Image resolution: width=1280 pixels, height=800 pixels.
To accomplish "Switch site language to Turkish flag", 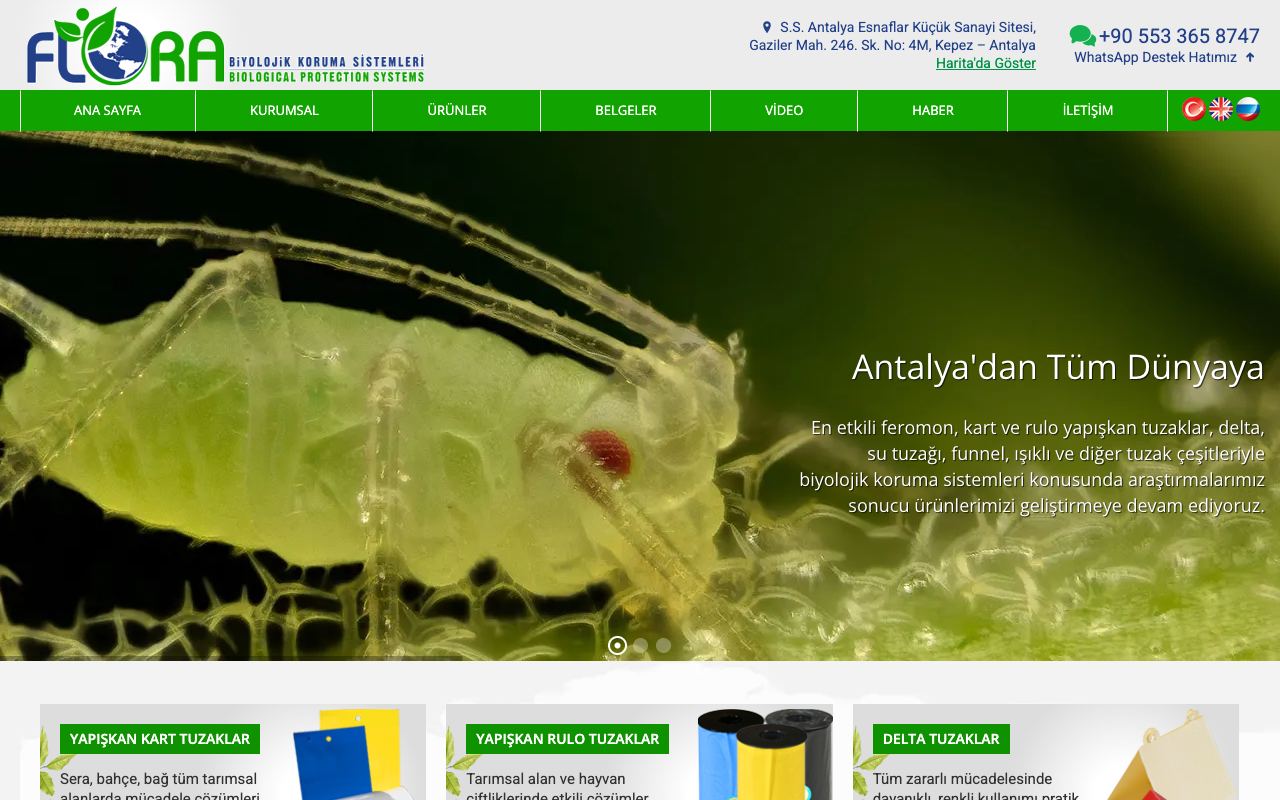I will point(1194,109).
